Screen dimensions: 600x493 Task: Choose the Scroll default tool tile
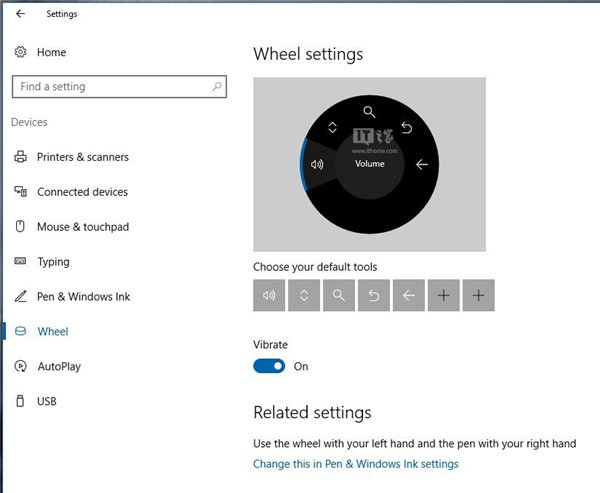[304, 295]
